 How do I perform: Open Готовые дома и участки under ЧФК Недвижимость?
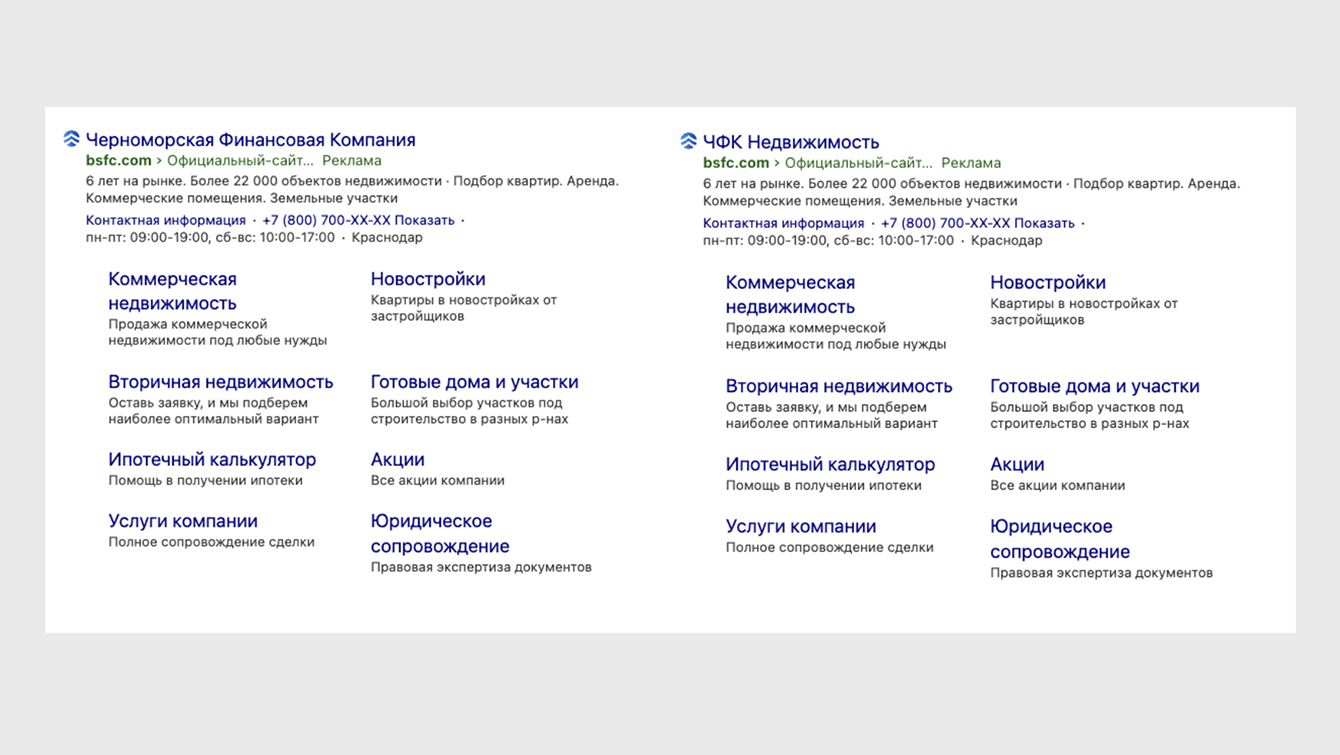pos(1094,386)
